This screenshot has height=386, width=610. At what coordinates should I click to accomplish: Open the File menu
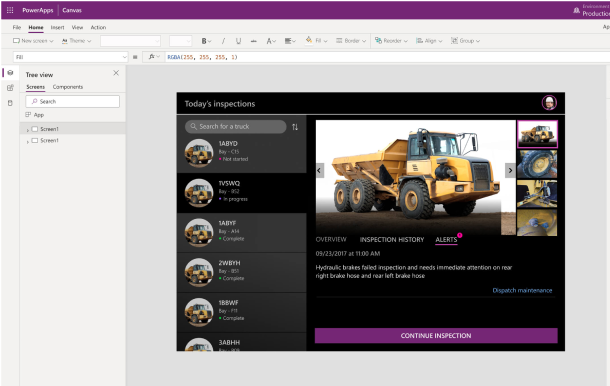click(17, 27)
